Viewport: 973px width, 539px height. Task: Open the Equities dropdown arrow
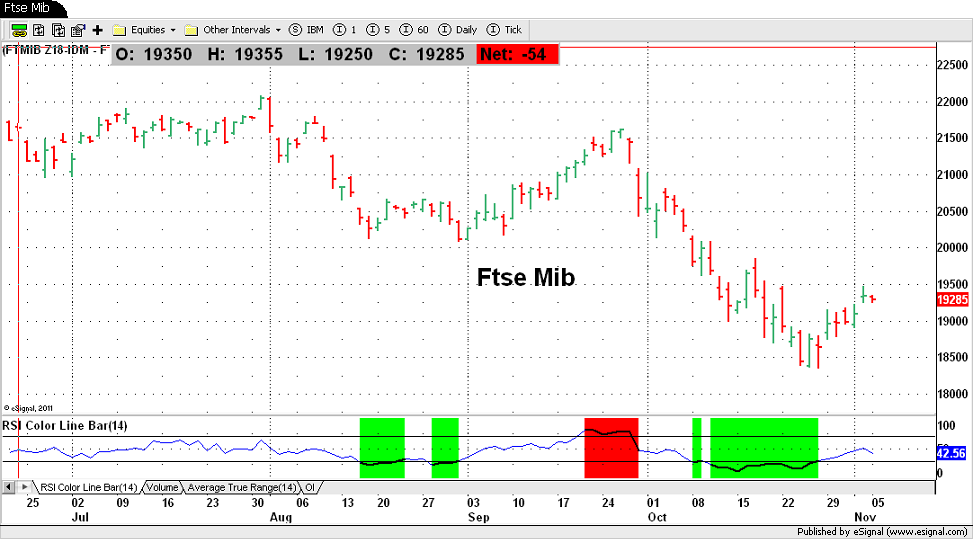pos(173,30)
